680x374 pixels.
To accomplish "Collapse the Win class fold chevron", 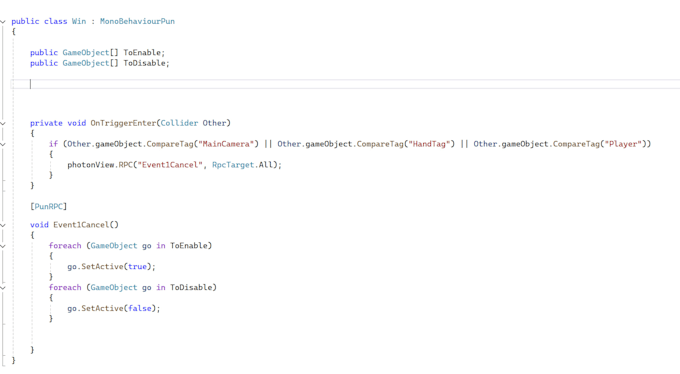I will coord(3,22).
